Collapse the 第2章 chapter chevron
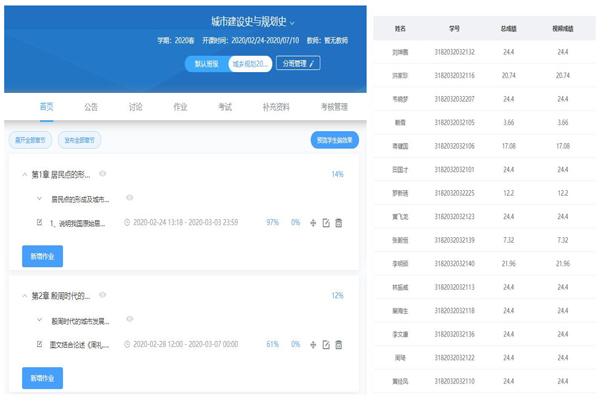Image resolution: width=600 pixels, height=400 pixels. (x=24, y=296)
